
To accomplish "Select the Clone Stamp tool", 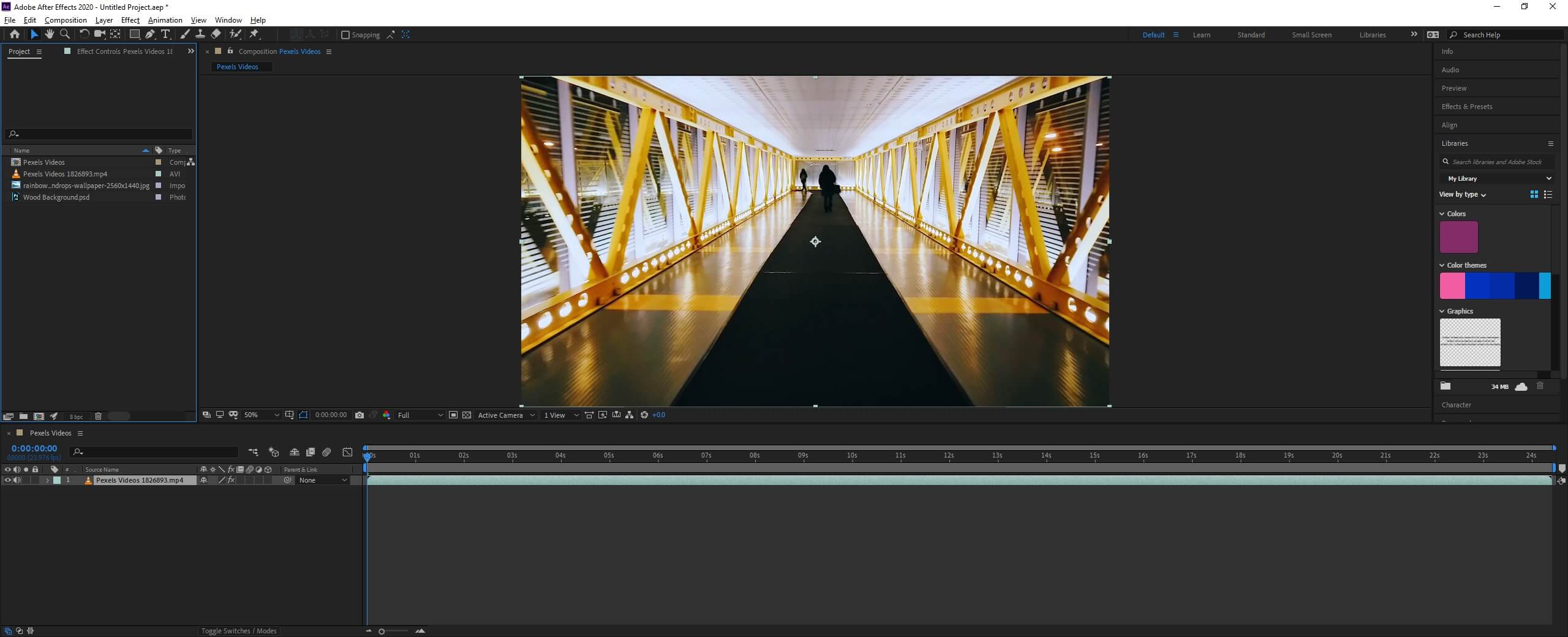I will [x=200, y=34].
